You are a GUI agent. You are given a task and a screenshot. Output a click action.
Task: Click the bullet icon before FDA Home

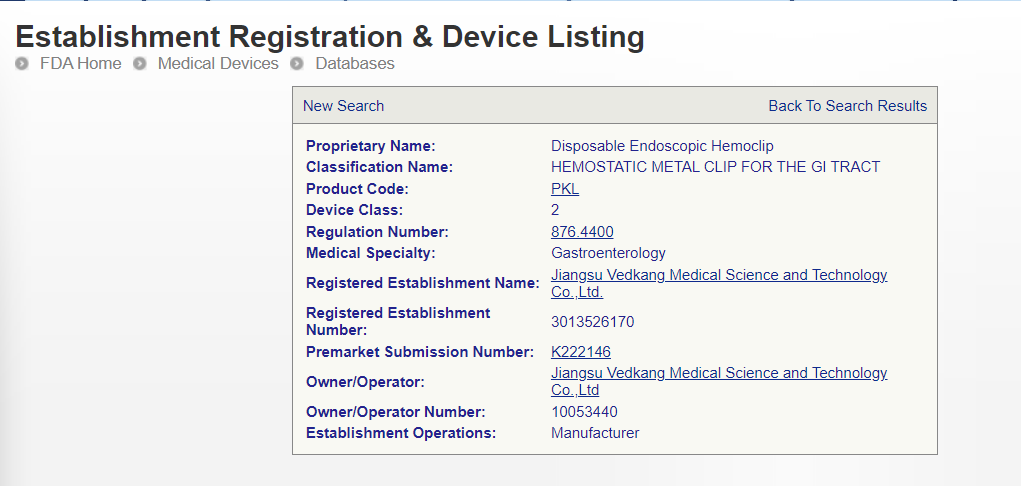tap(22, 64)
